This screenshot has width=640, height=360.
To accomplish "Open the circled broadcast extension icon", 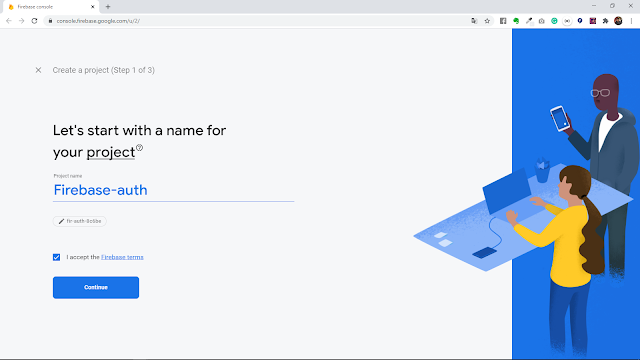I will tap(567, 21).
